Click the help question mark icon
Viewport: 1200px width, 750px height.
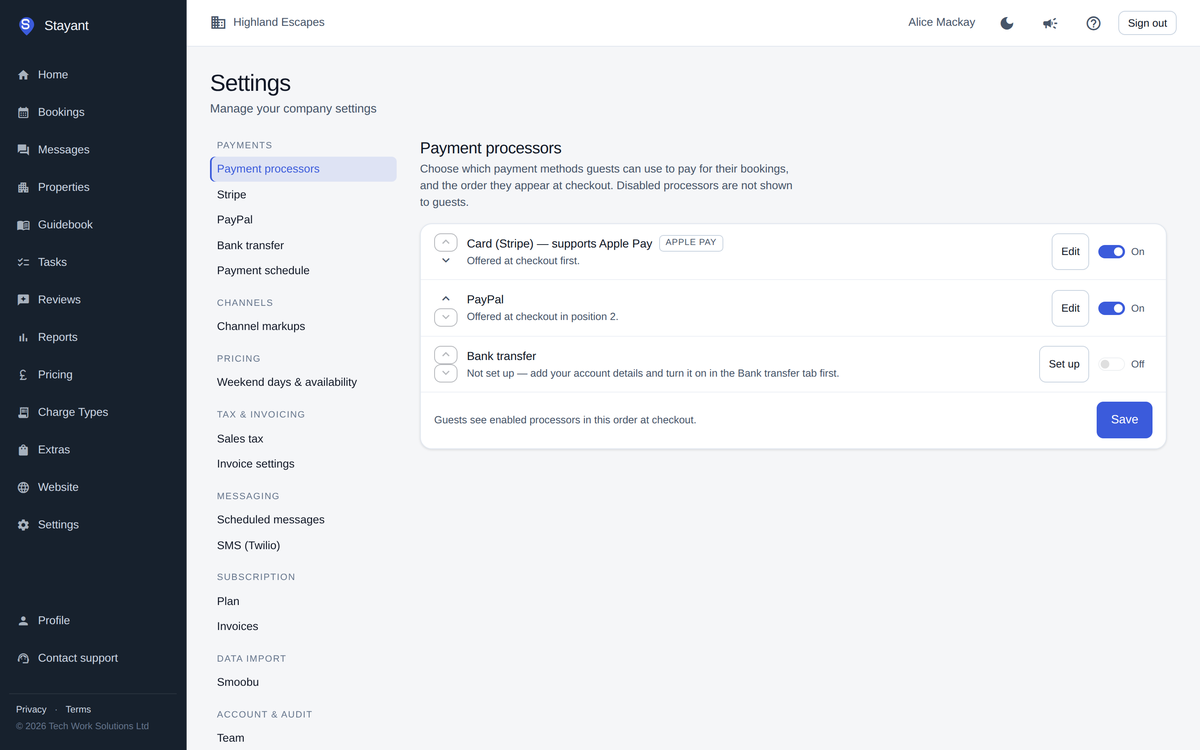1093,23
